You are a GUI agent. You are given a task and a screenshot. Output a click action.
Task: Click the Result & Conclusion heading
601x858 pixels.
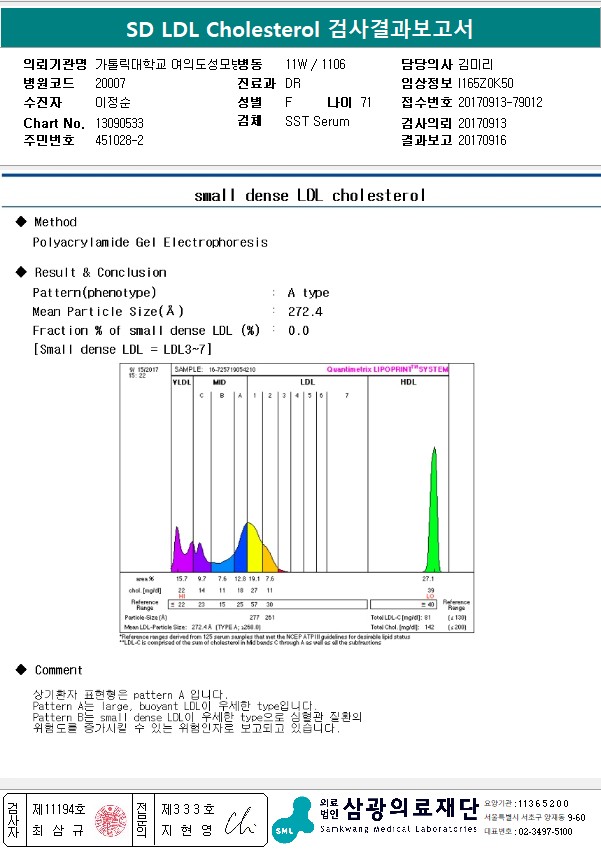[x=101, y=272]
